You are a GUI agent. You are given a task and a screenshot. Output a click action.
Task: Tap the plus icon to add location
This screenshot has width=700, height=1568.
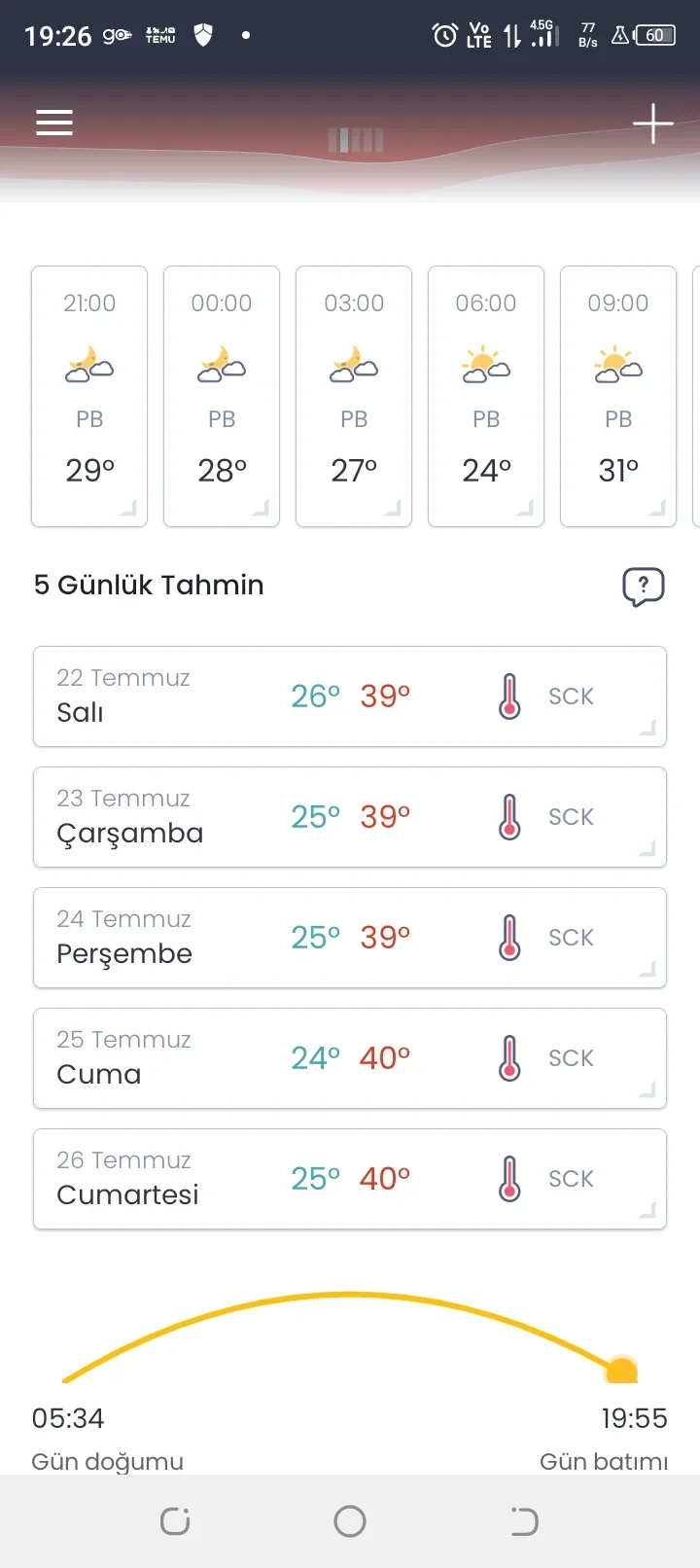[653, 124]
